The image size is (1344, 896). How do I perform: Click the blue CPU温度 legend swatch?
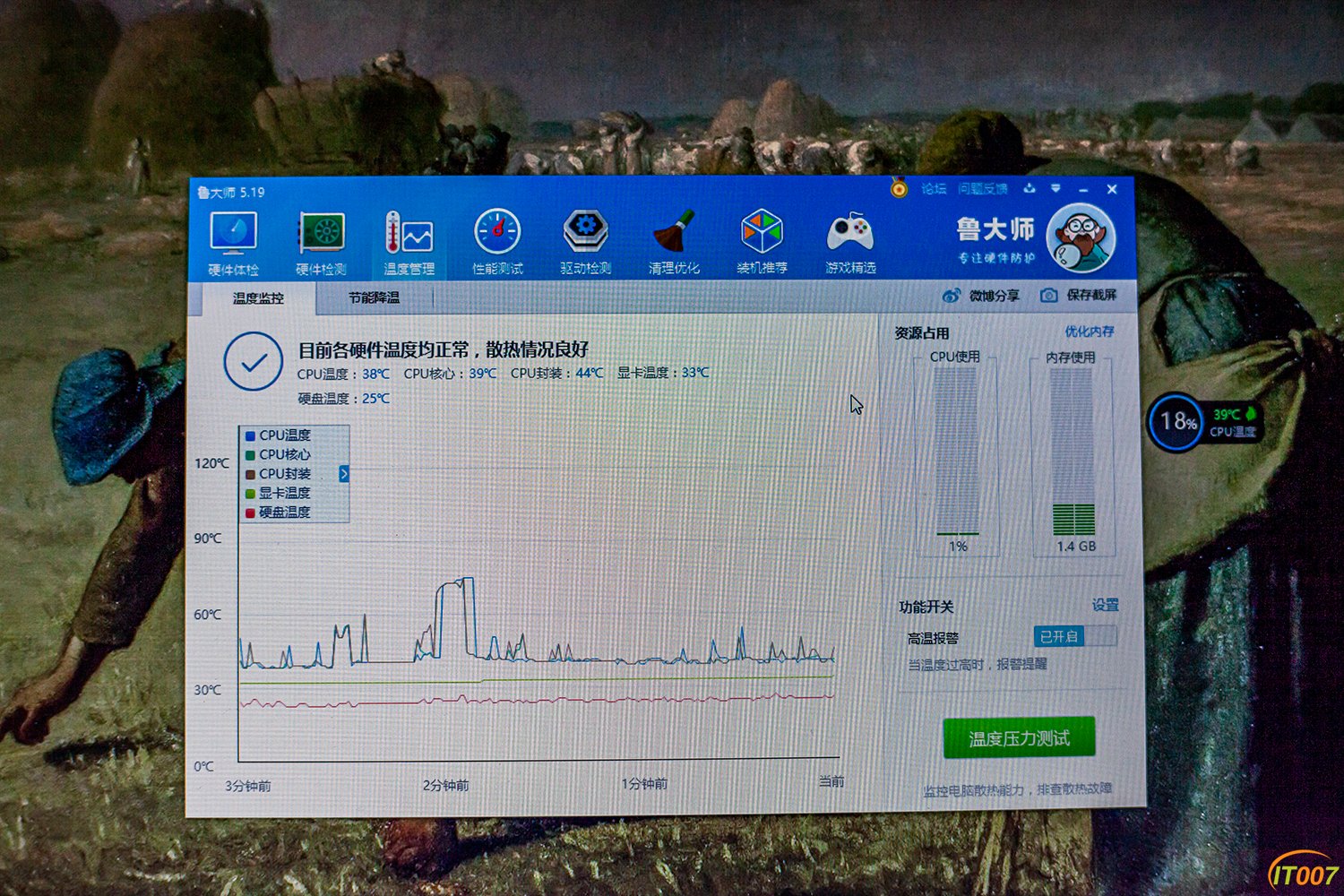point(250,435)
